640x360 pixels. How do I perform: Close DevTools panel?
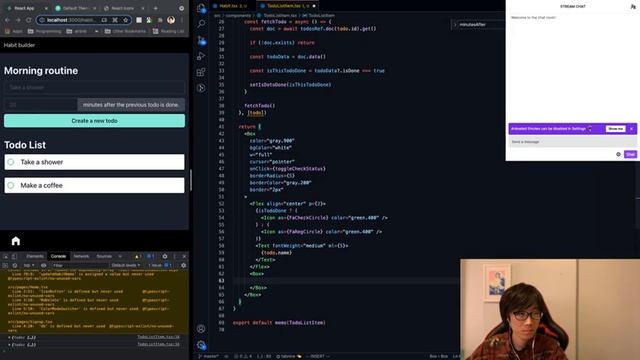point(184,256)
